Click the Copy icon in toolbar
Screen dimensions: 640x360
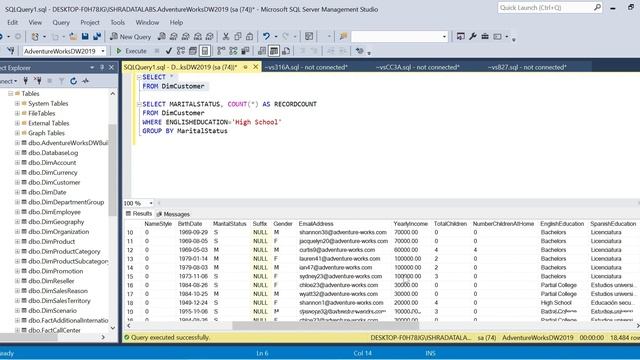pyautogui.click(x=238, y=37)
